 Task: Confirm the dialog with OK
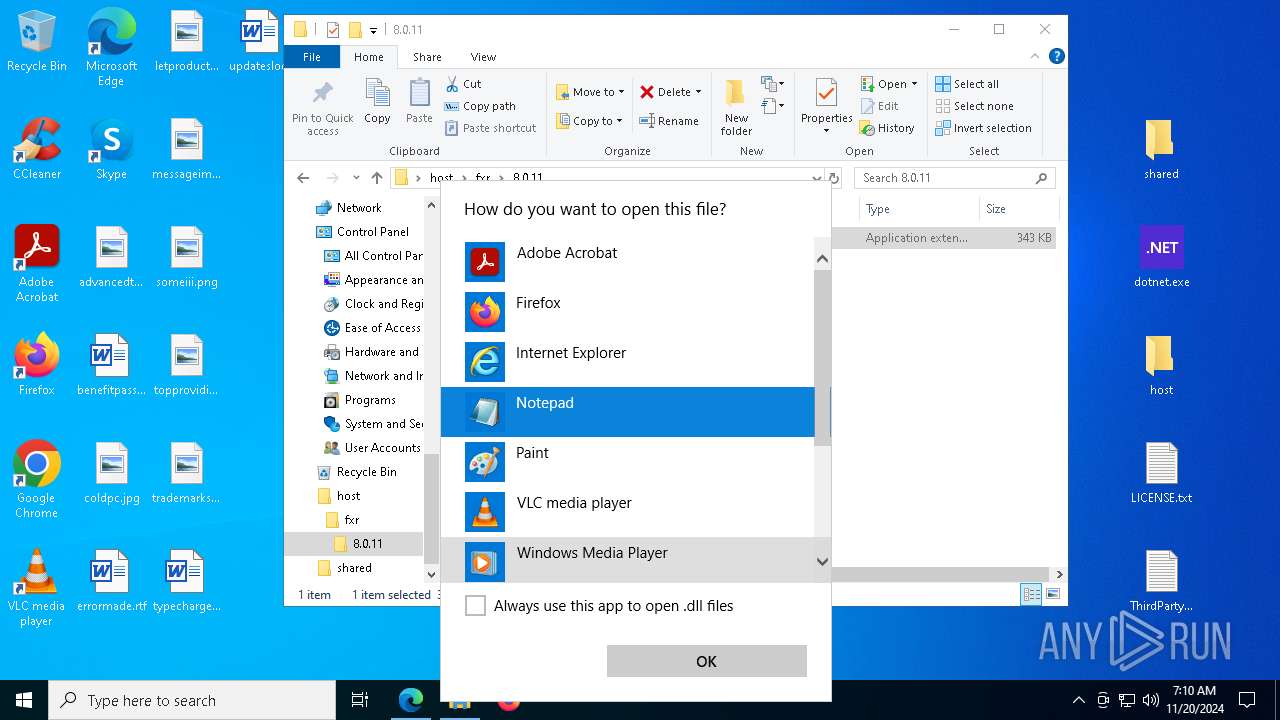click(x=706, y=661)
